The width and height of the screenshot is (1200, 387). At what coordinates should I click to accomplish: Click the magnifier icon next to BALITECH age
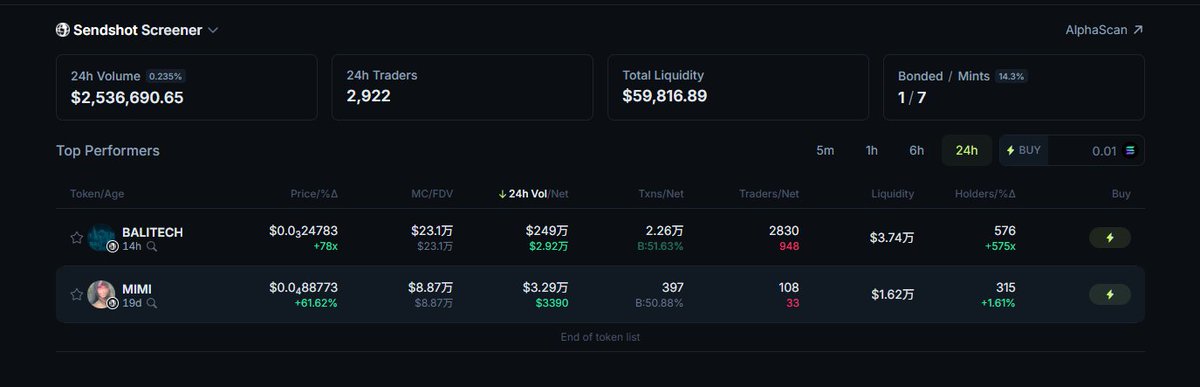[152, 246]
